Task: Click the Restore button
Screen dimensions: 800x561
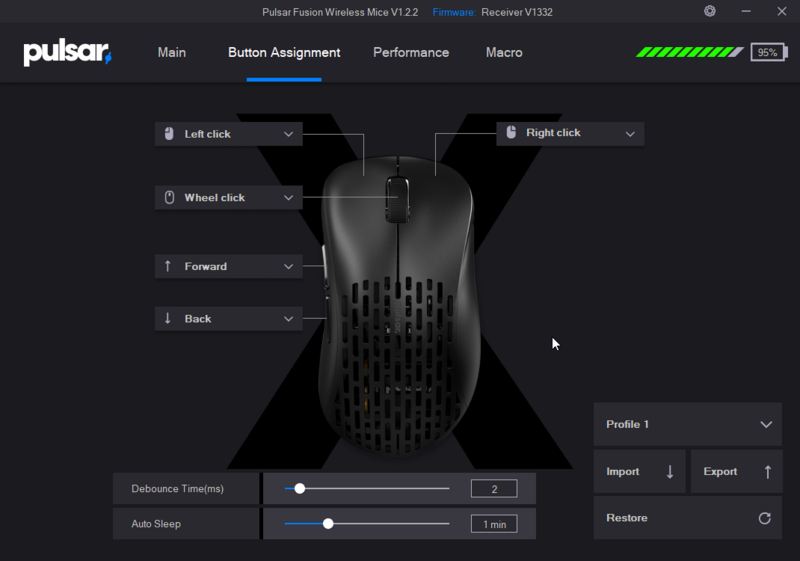Action: (687, 518)
